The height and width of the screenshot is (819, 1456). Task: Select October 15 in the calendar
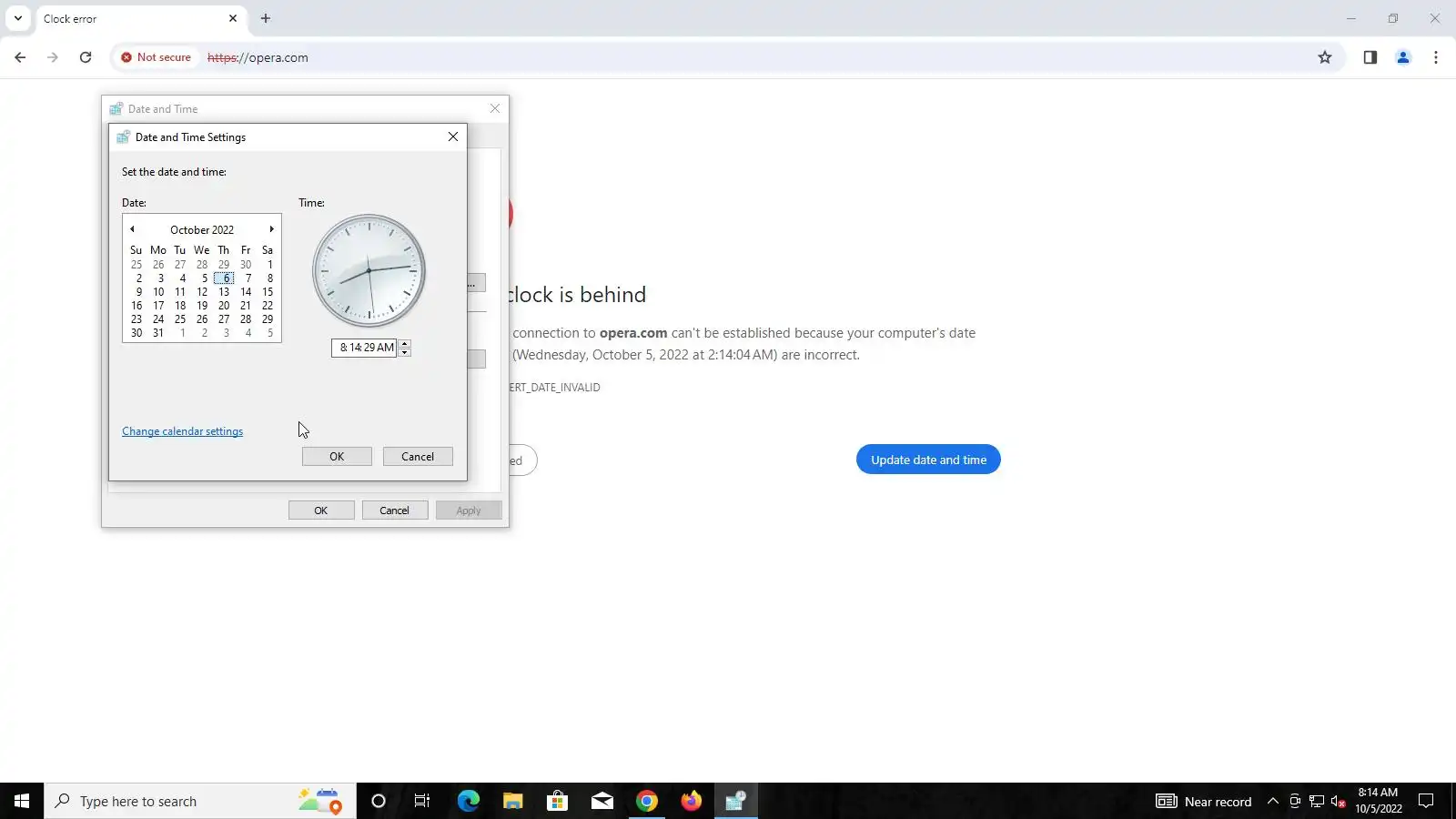tap(268, 292)
